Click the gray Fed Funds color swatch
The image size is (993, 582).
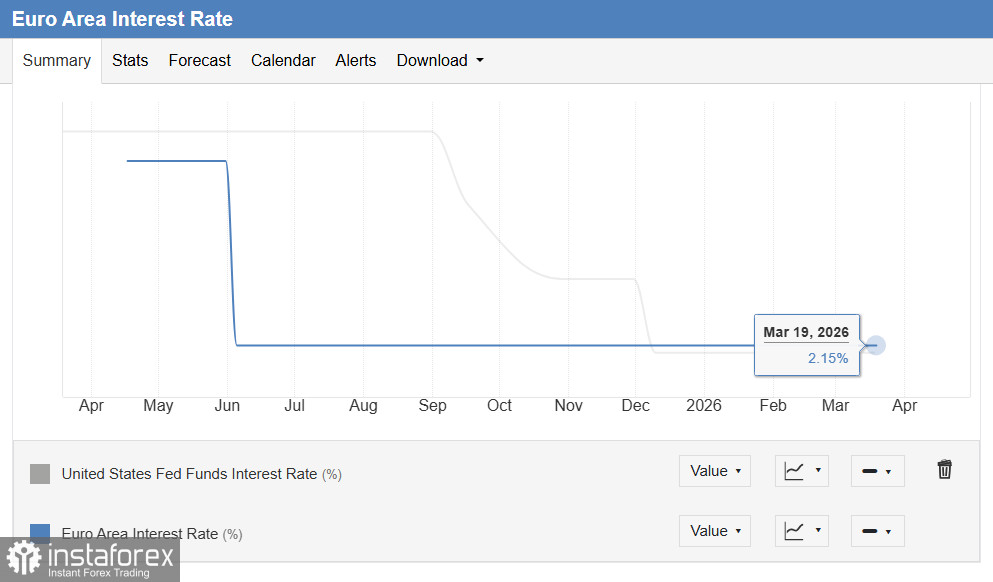[40, 474]
